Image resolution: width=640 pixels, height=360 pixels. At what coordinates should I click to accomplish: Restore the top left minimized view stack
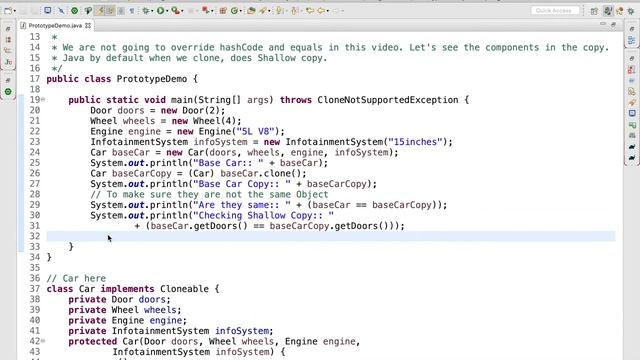point(8,29)
